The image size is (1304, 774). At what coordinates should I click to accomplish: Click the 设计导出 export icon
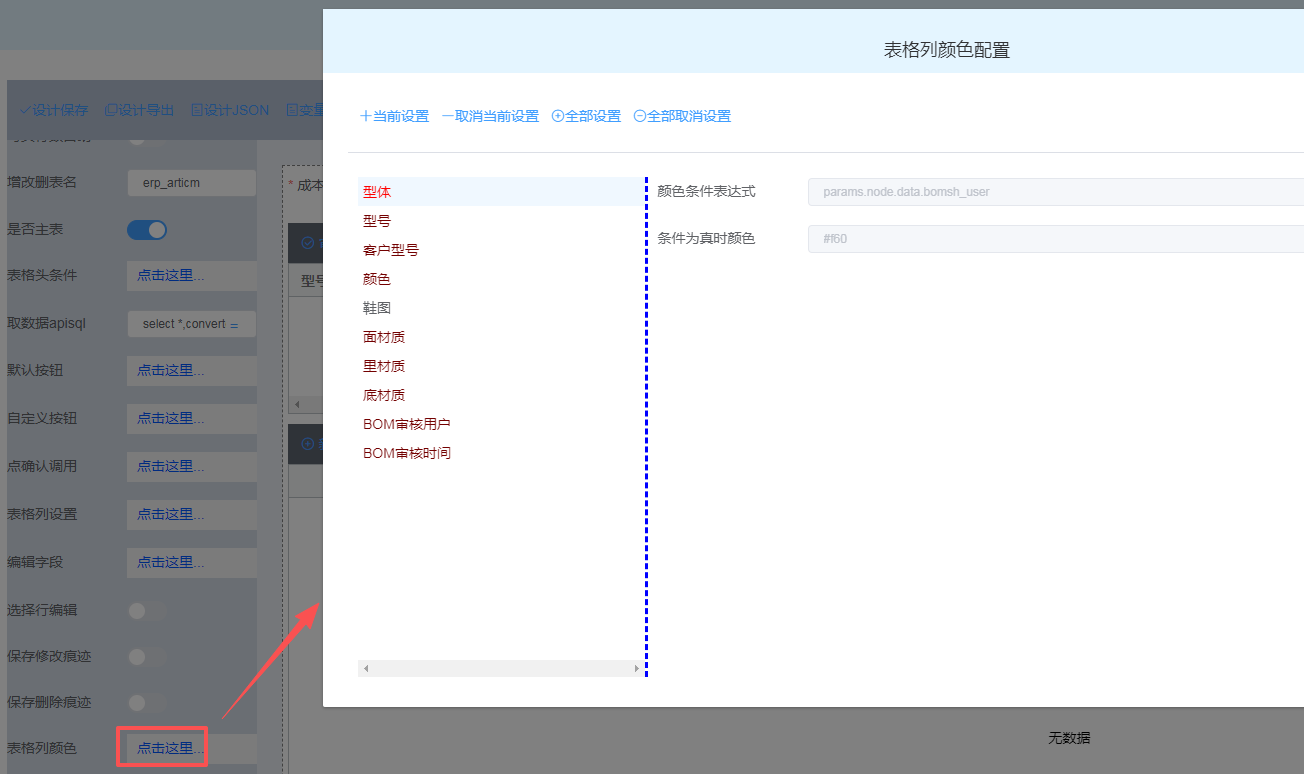111,110
